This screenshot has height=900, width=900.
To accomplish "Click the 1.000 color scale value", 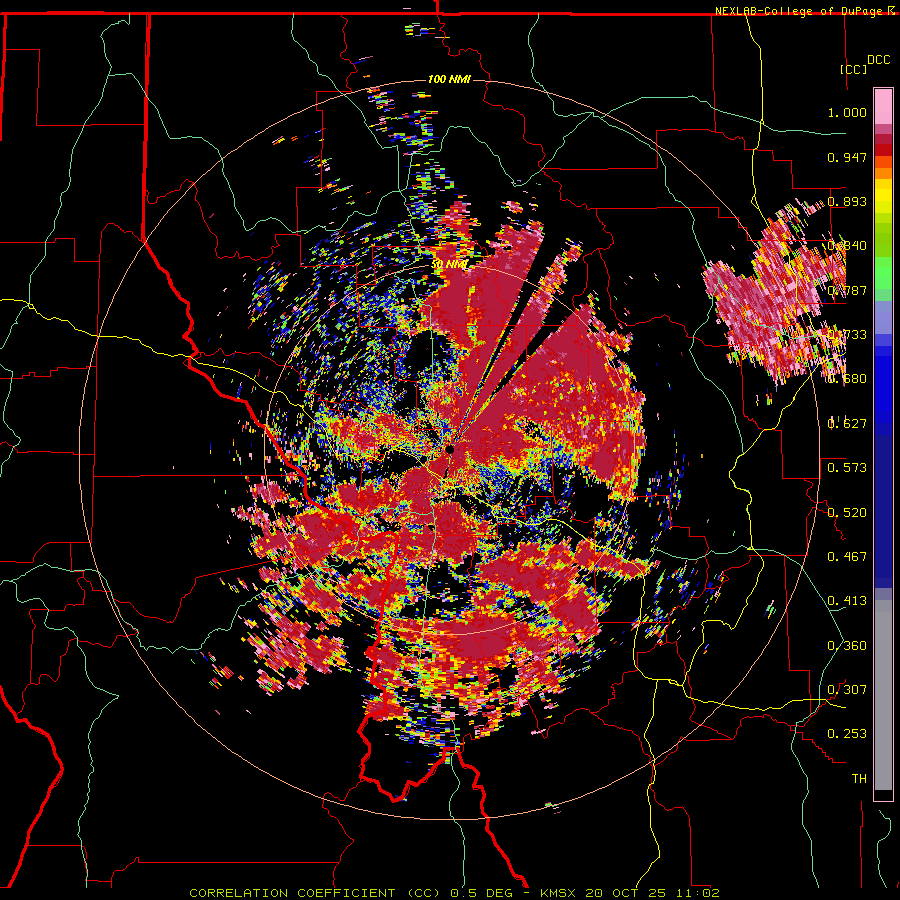I will [847, 112].
